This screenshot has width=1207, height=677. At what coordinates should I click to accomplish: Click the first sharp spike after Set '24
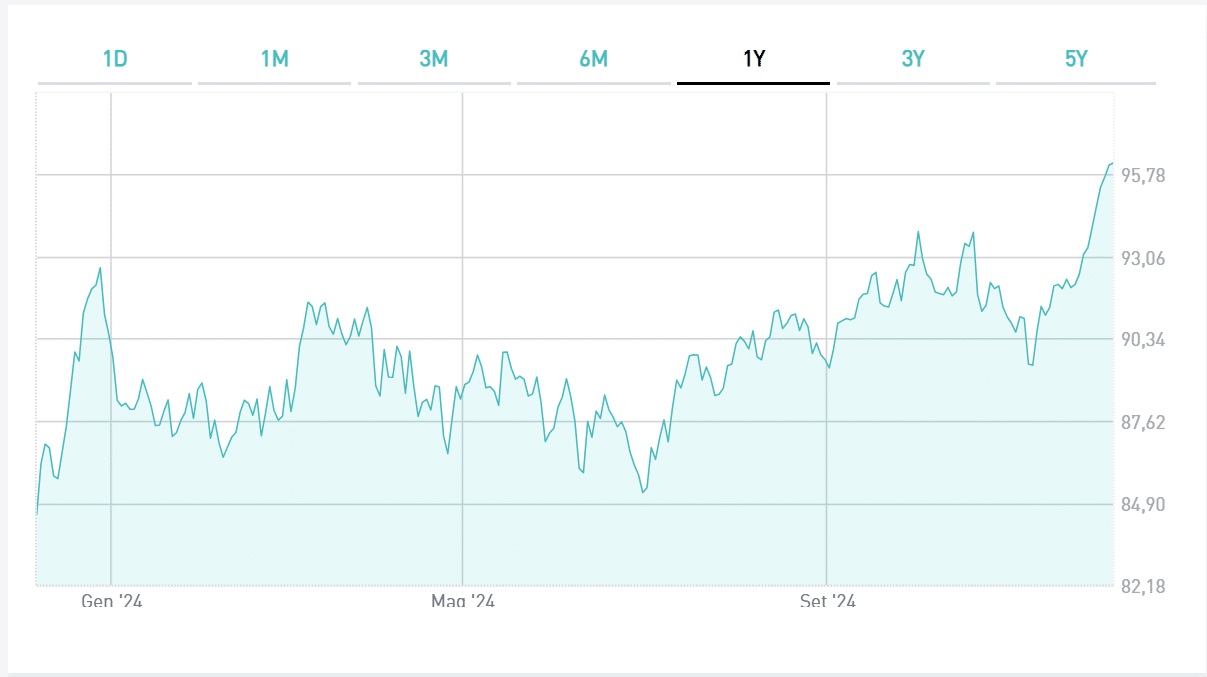click(x=918, y=232)
